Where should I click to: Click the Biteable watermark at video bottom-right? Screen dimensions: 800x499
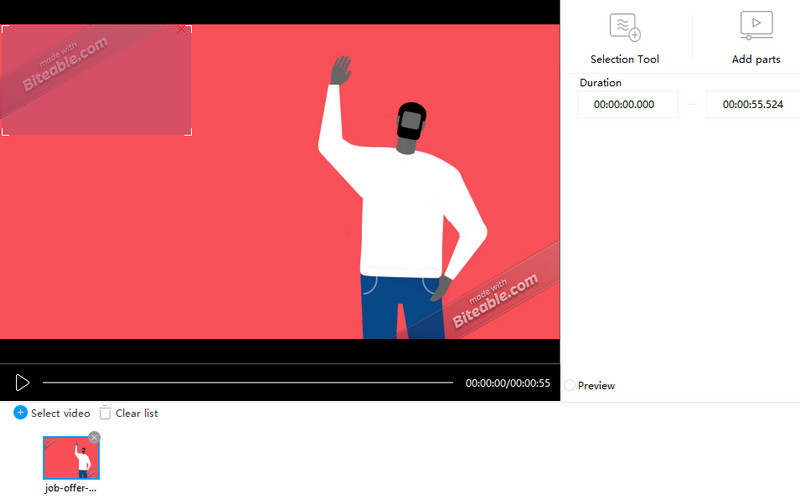point(495,300)
